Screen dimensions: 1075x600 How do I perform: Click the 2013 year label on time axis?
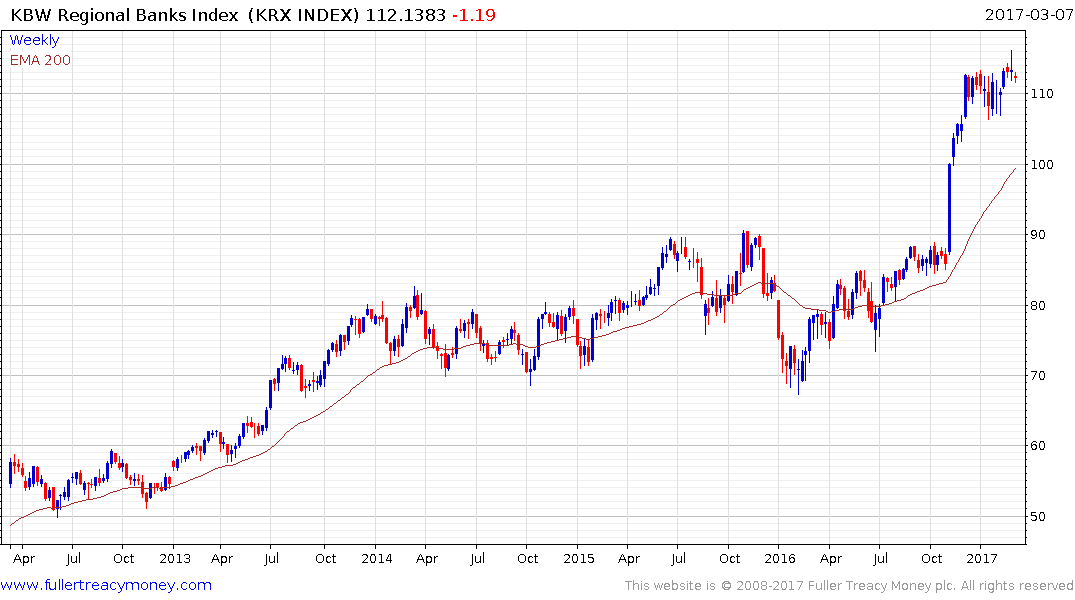point(175,558)
